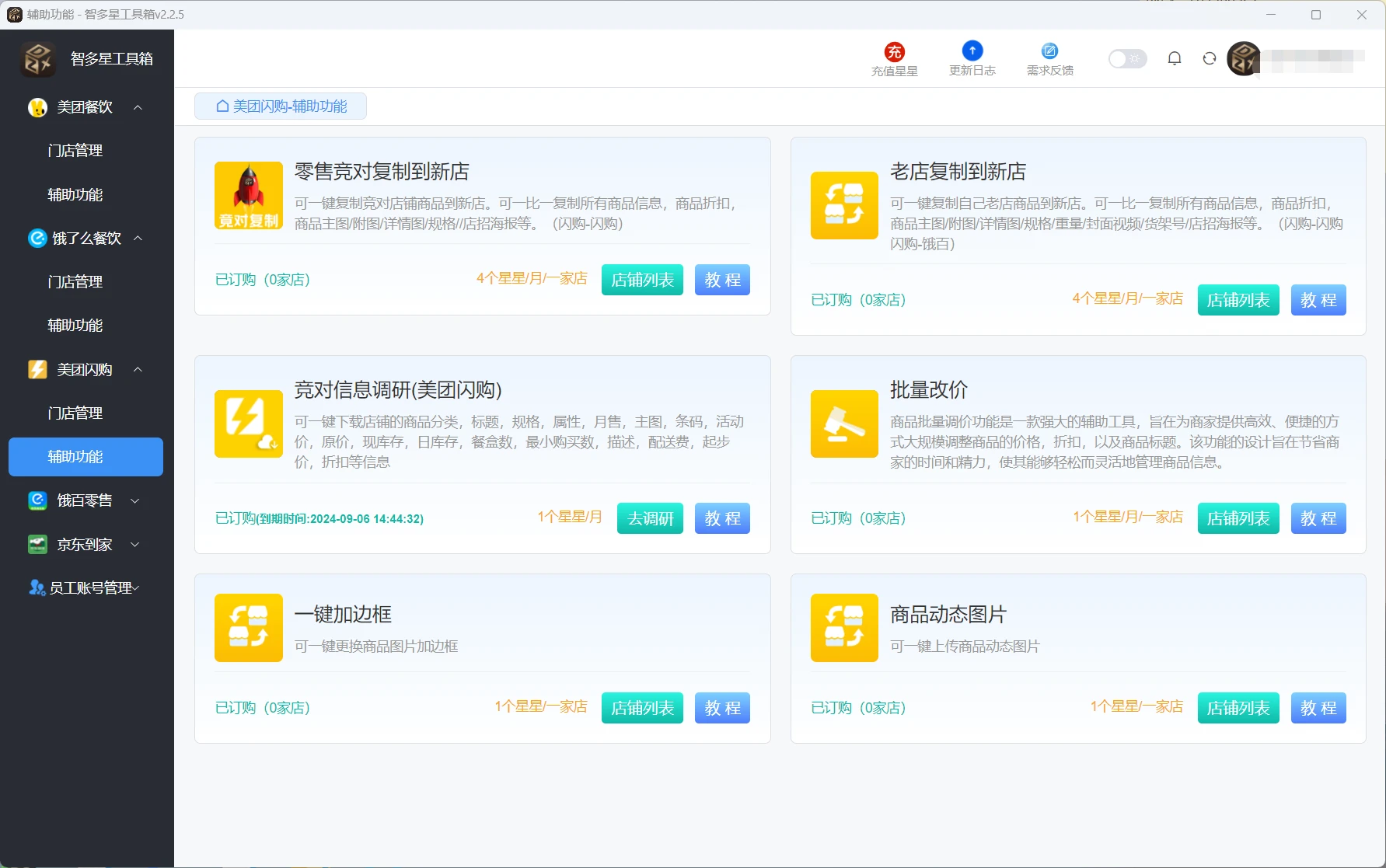The image size is (1386, 868).
Task: Open 店铺列表 for 商品动态图片
Action: pos(1238,708)
